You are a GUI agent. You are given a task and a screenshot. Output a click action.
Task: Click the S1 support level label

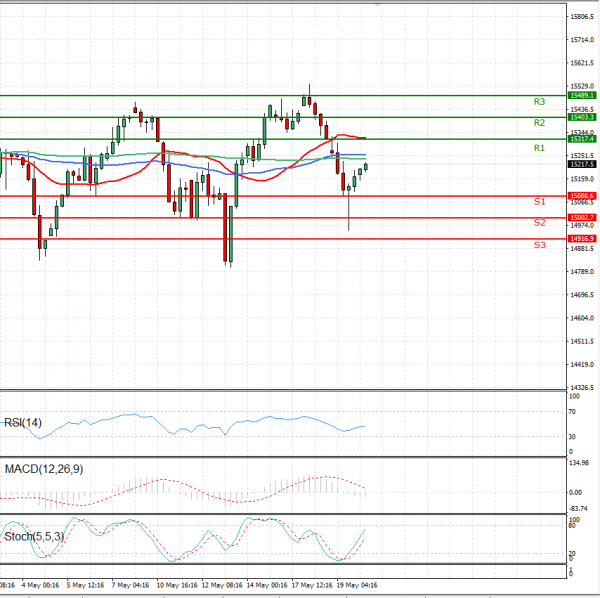(x=539, y=202)
